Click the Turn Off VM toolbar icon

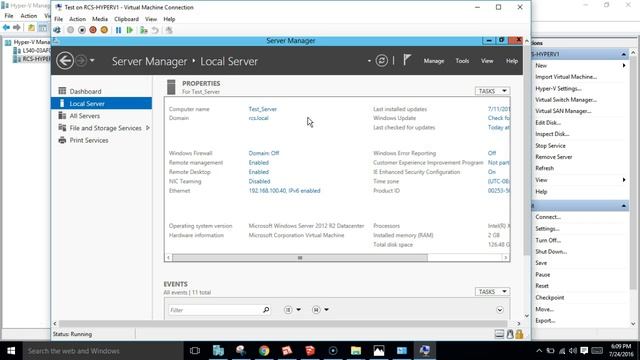point(82,30)
